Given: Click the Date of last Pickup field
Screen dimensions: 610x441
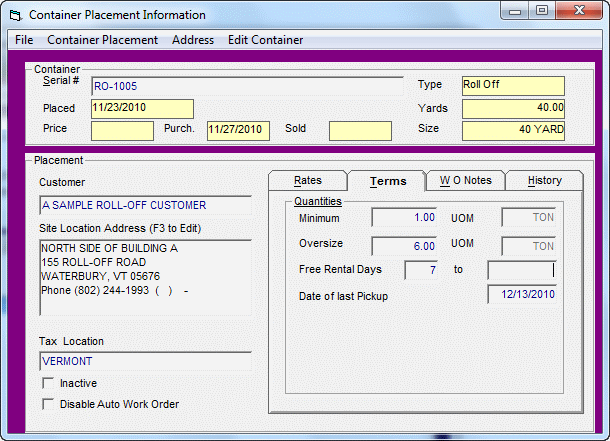Looking at the screenshot, I should pyautogui.click(x=522, y=294).
